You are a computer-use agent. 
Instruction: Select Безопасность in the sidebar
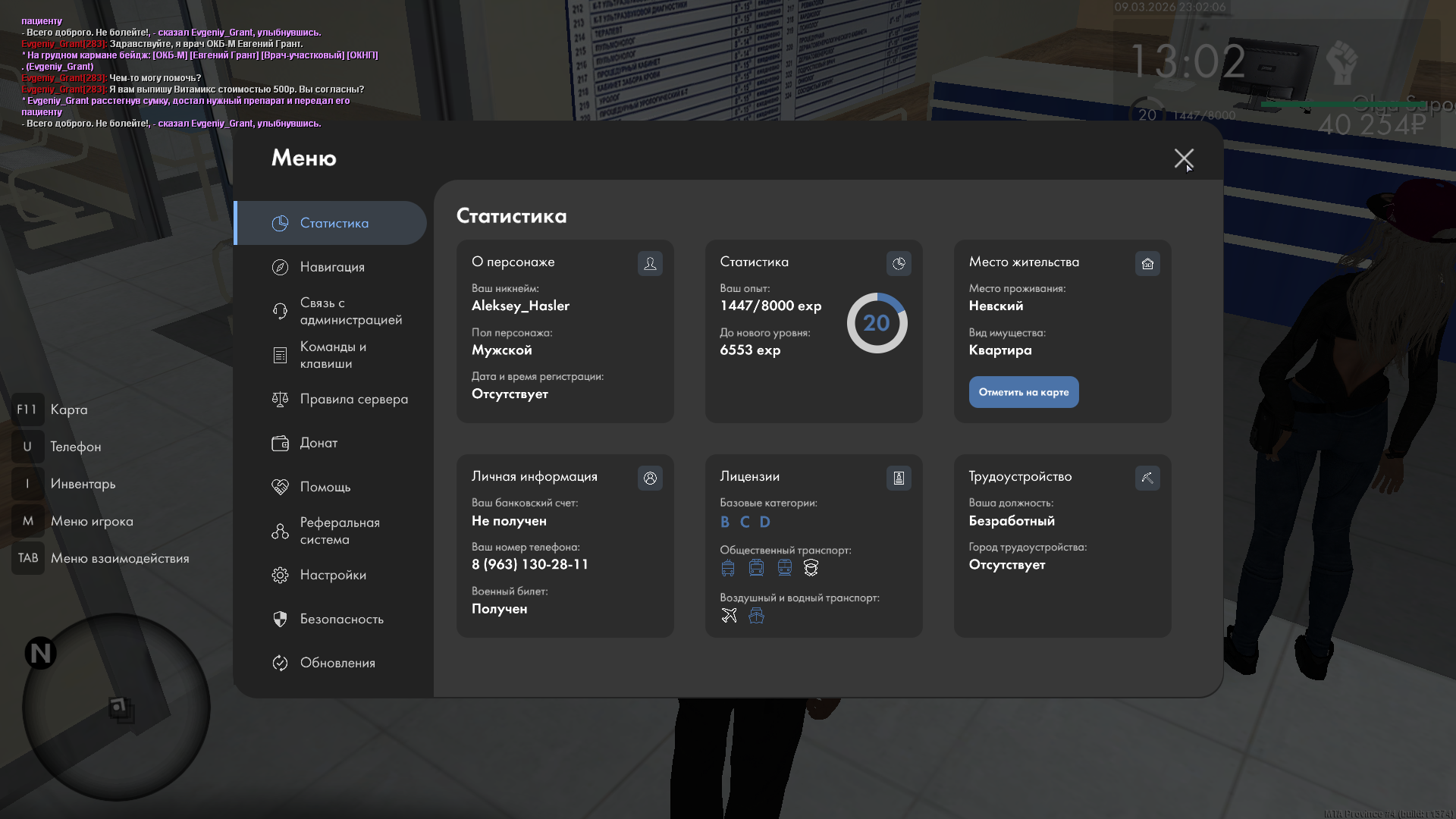pyautogui.click(x=341, y=619)
